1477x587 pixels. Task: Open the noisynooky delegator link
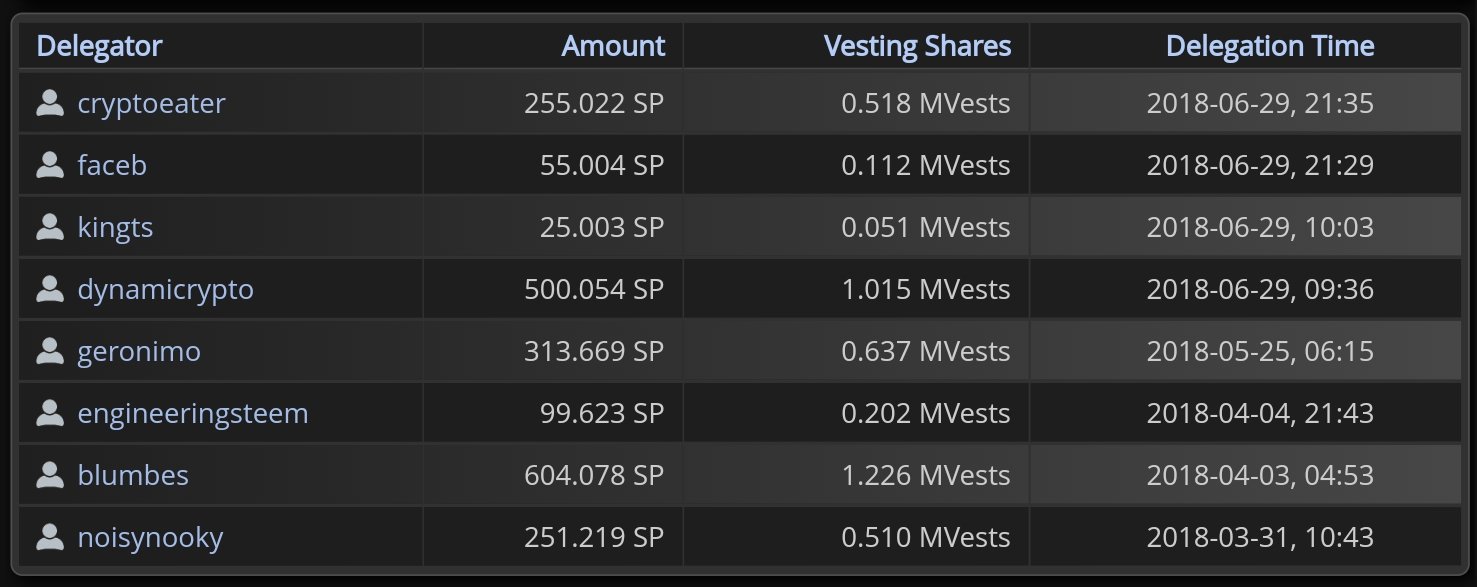(150, 537)
